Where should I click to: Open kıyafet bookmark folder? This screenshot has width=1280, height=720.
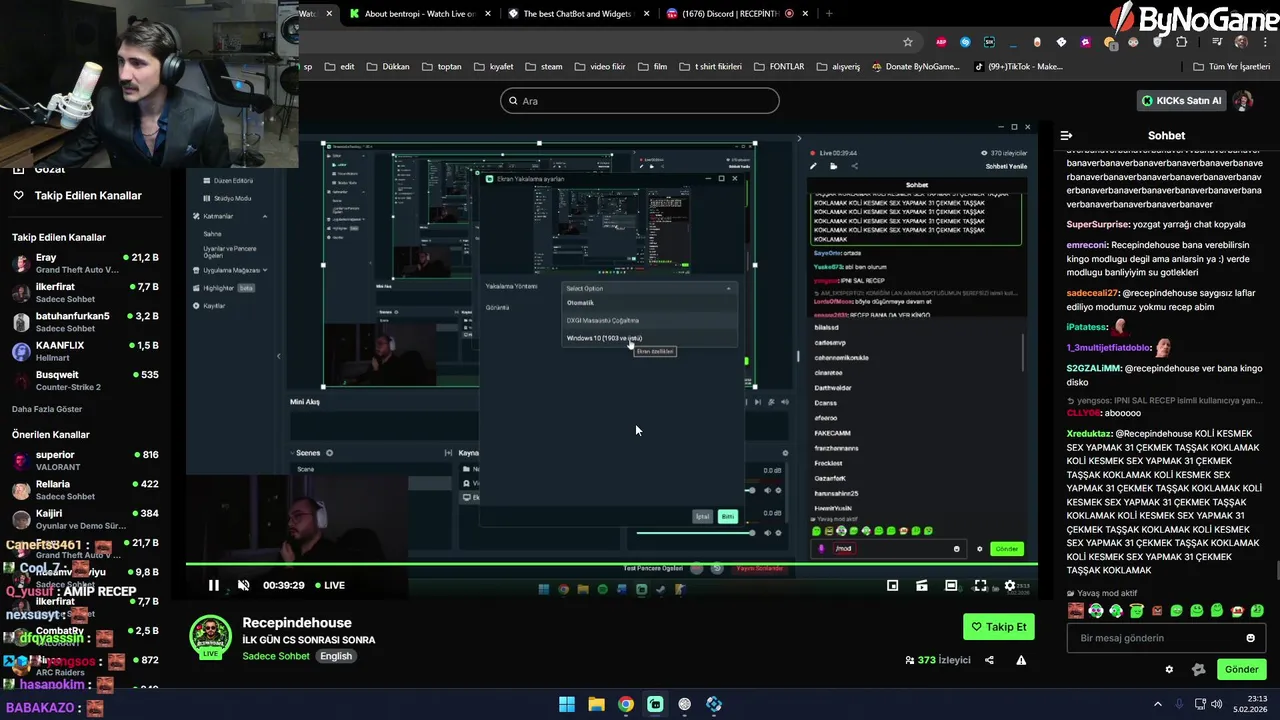494,67
